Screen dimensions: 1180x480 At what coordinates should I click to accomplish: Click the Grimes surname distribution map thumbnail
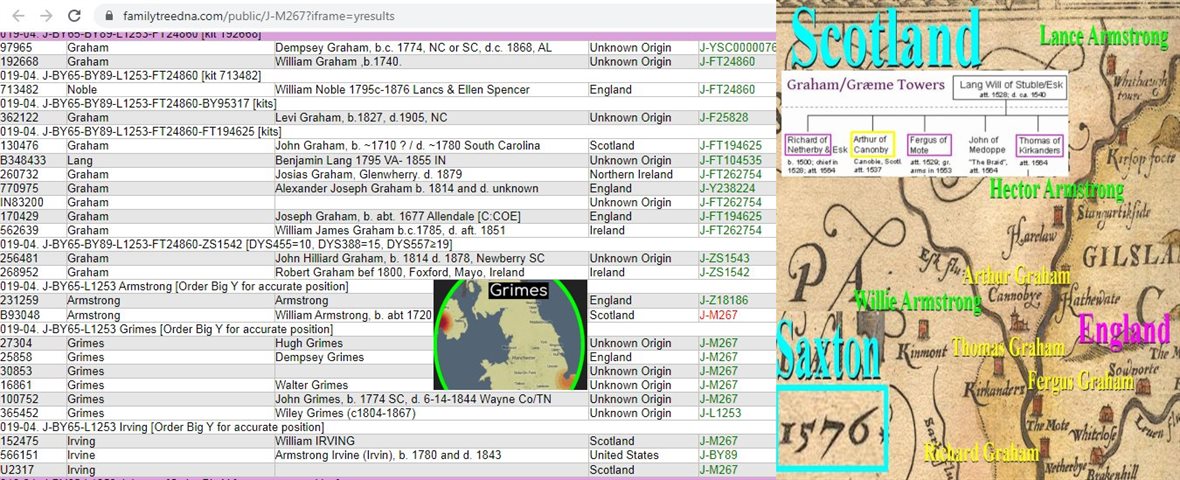click(x=510, y=335)
